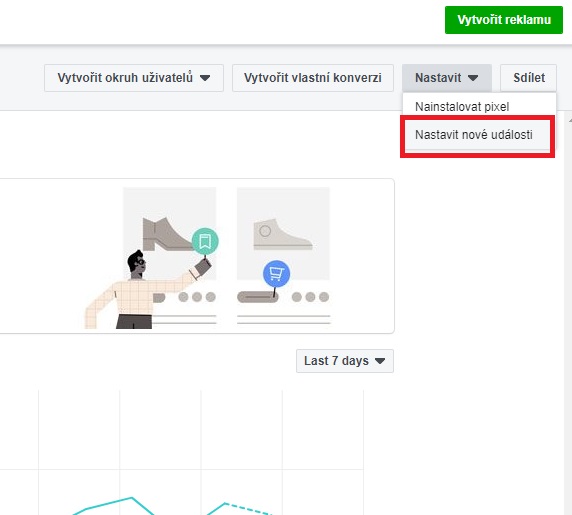This screenshot has width=572, height=515.
Task: Click the grey pill button under sneaker
Action: click(x=258, y=297)
